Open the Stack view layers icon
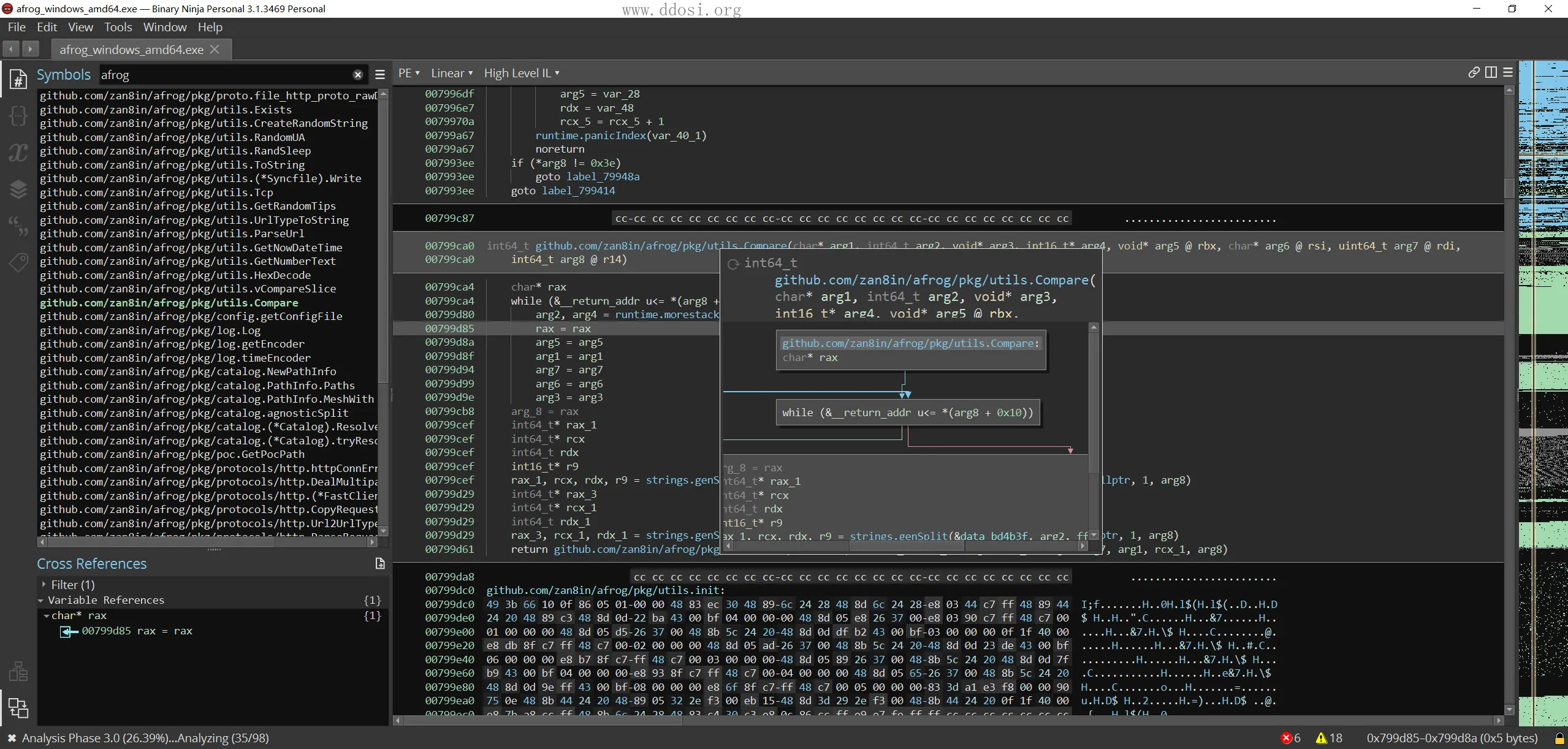The image size is (1568, 749). (x=18, y=189)
